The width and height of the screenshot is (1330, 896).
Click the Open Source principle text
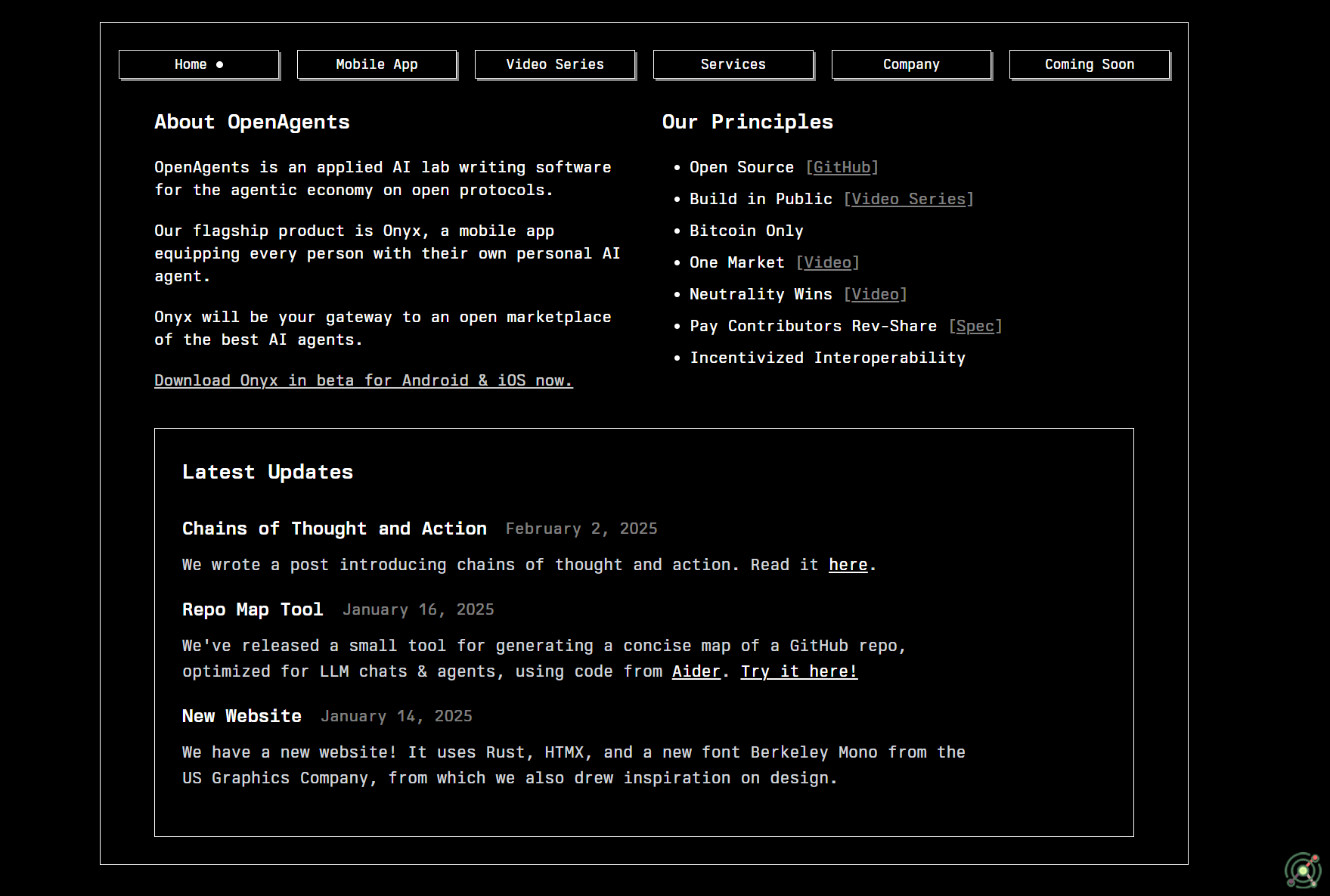(742, 167)
